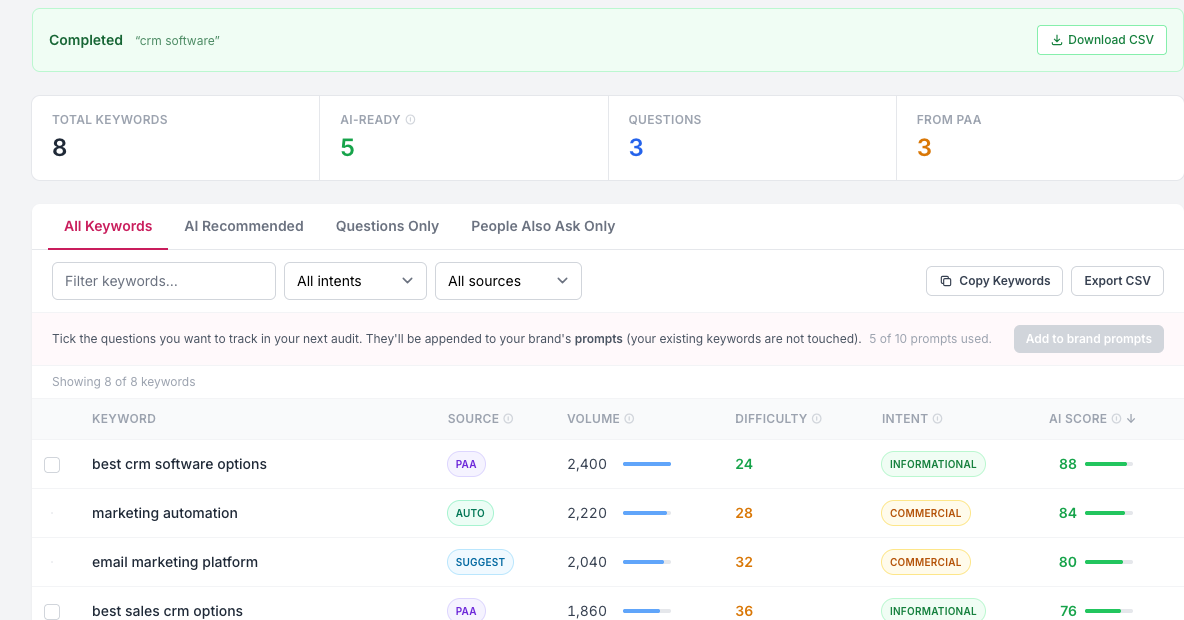Select the Questions Only tab
Image resolution: width=1184 pixels, height=620 pixels.
coord(387,227)
